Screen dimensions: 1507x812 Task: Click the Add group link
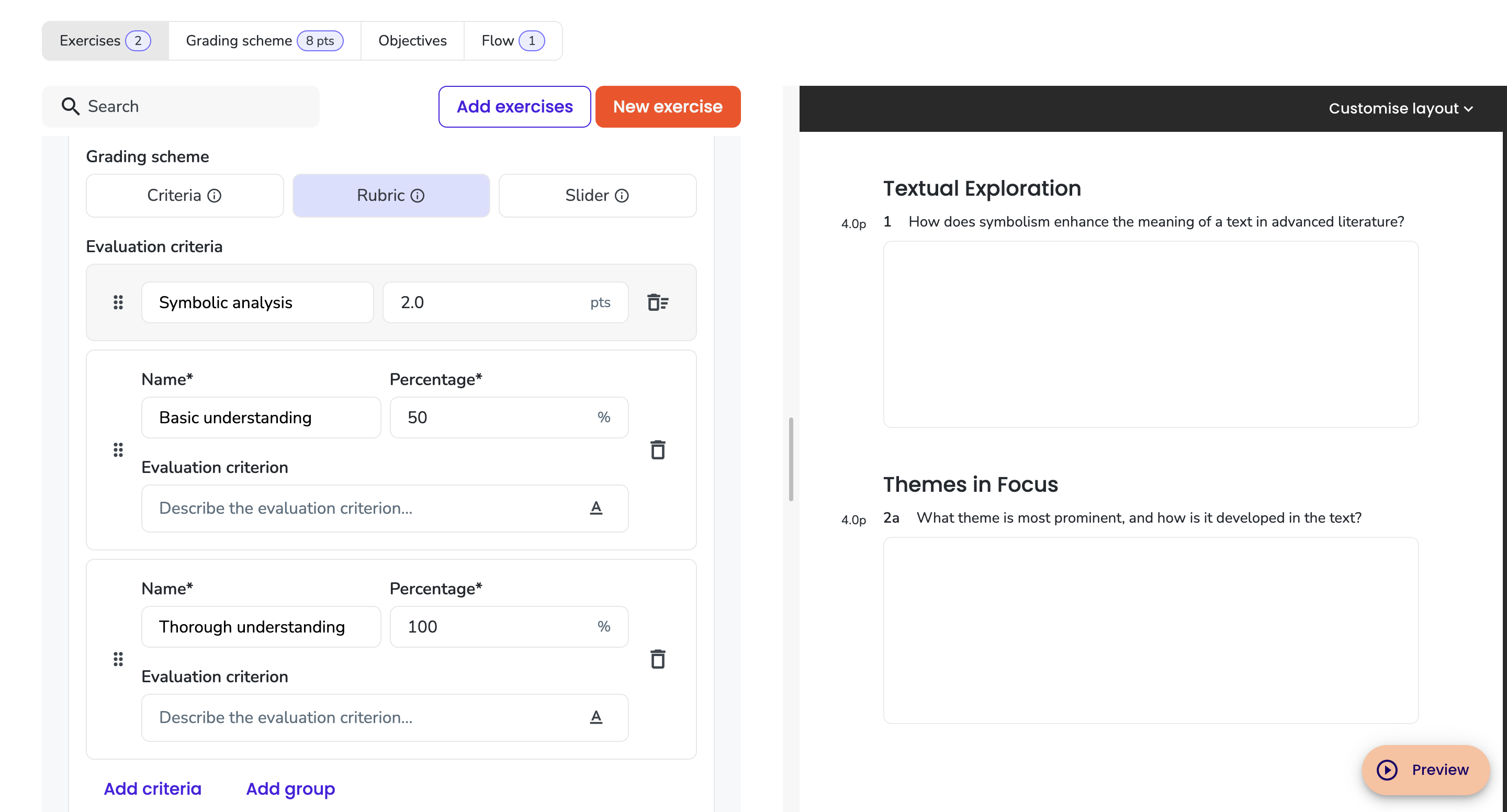point(291,788)
